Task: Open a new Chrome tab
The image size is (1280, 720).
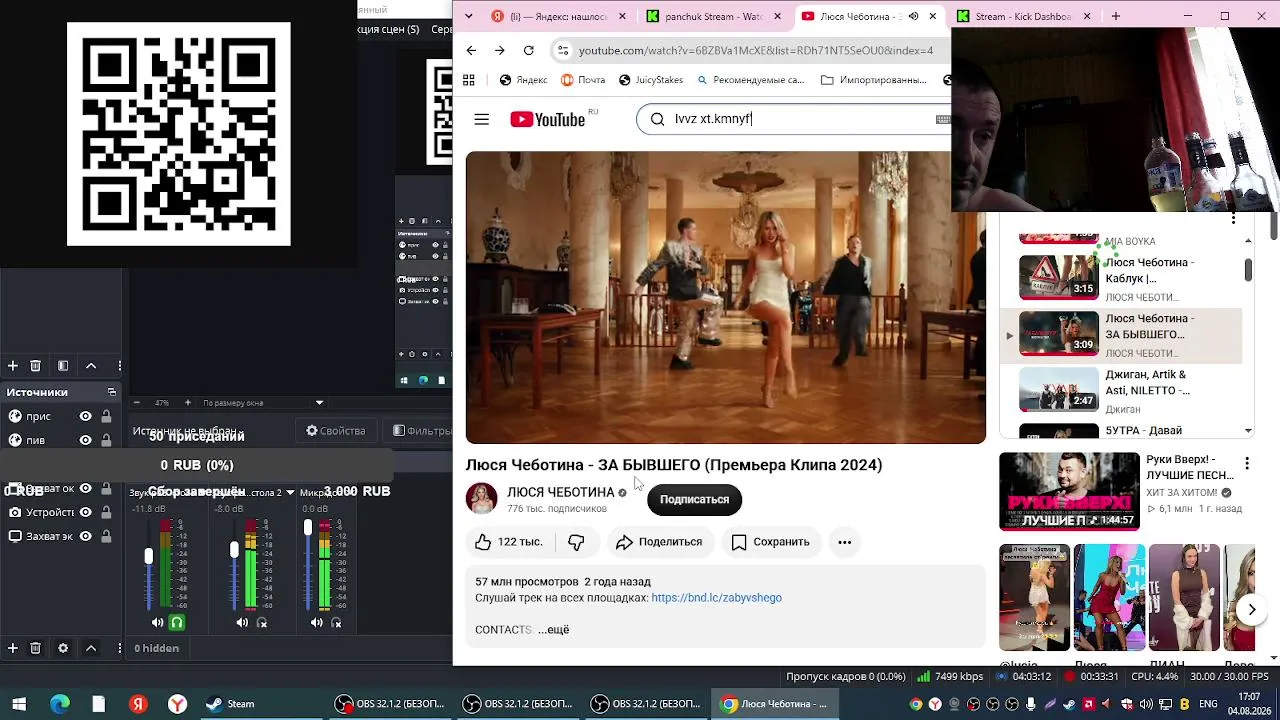Action: pyautogui.click(x=1116, y=16)
